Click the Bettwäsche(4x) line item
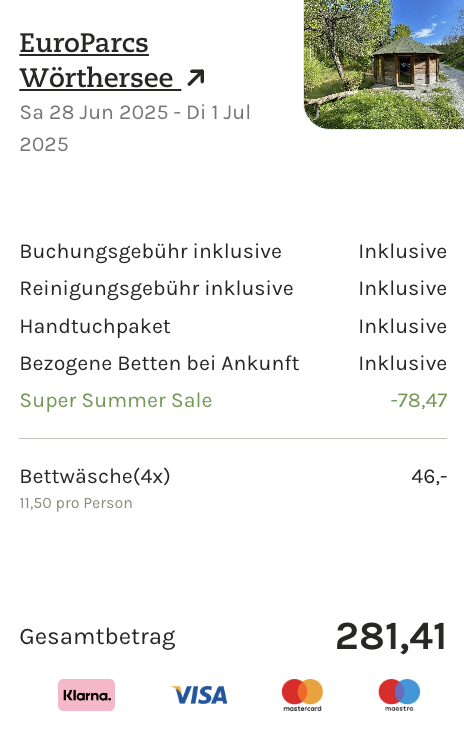Viewport: 464px width, 730px height. point(95,476)
